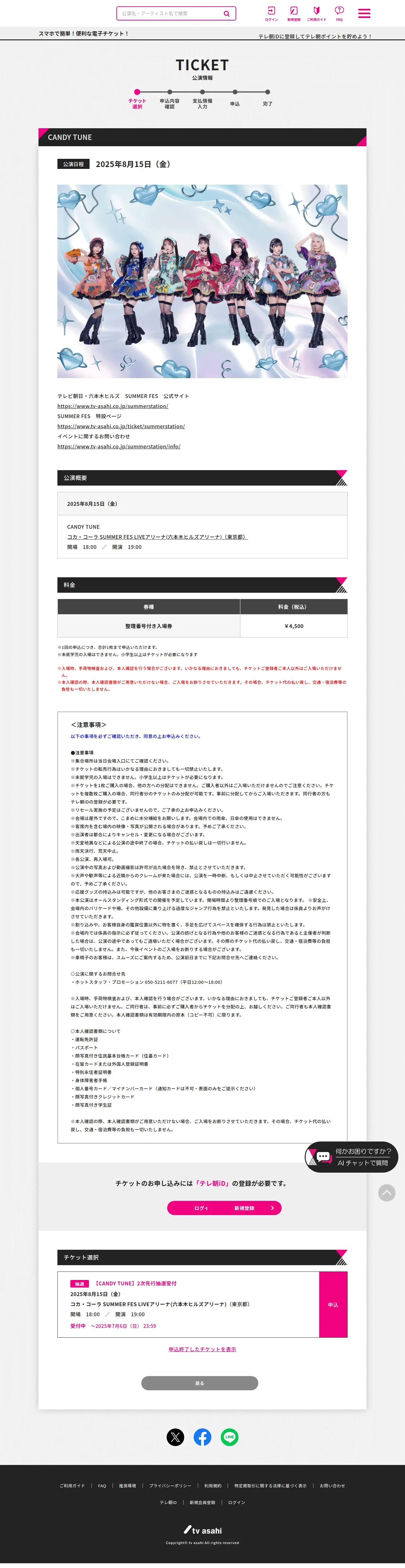405x1568 pixels.
Task: Click the CANDY TUNE group photo
Action: (202, 281)
